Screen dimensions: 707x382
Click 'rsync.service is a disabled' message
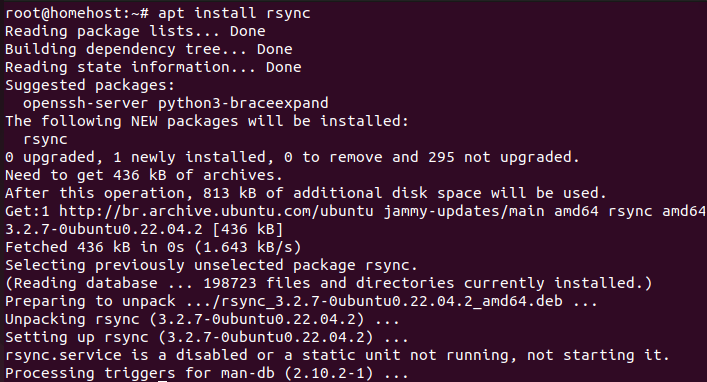(126, 355)
